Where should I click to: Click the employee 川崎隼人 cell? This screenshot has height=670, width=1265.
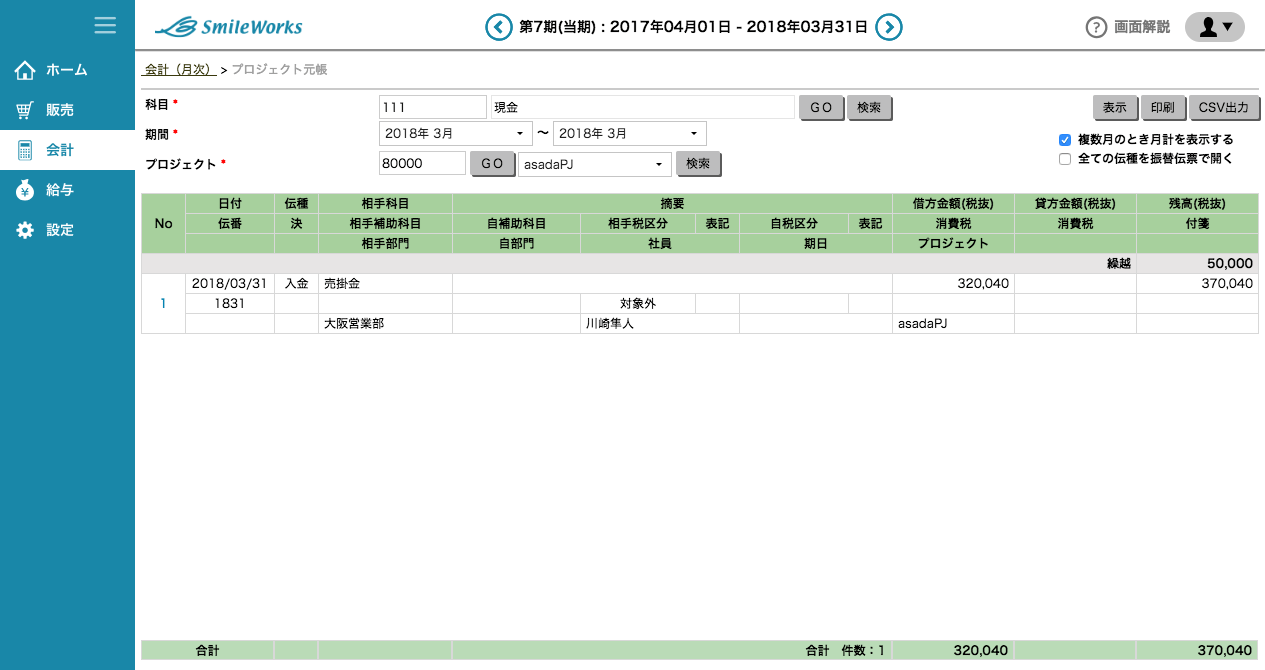tap(660, 323)
